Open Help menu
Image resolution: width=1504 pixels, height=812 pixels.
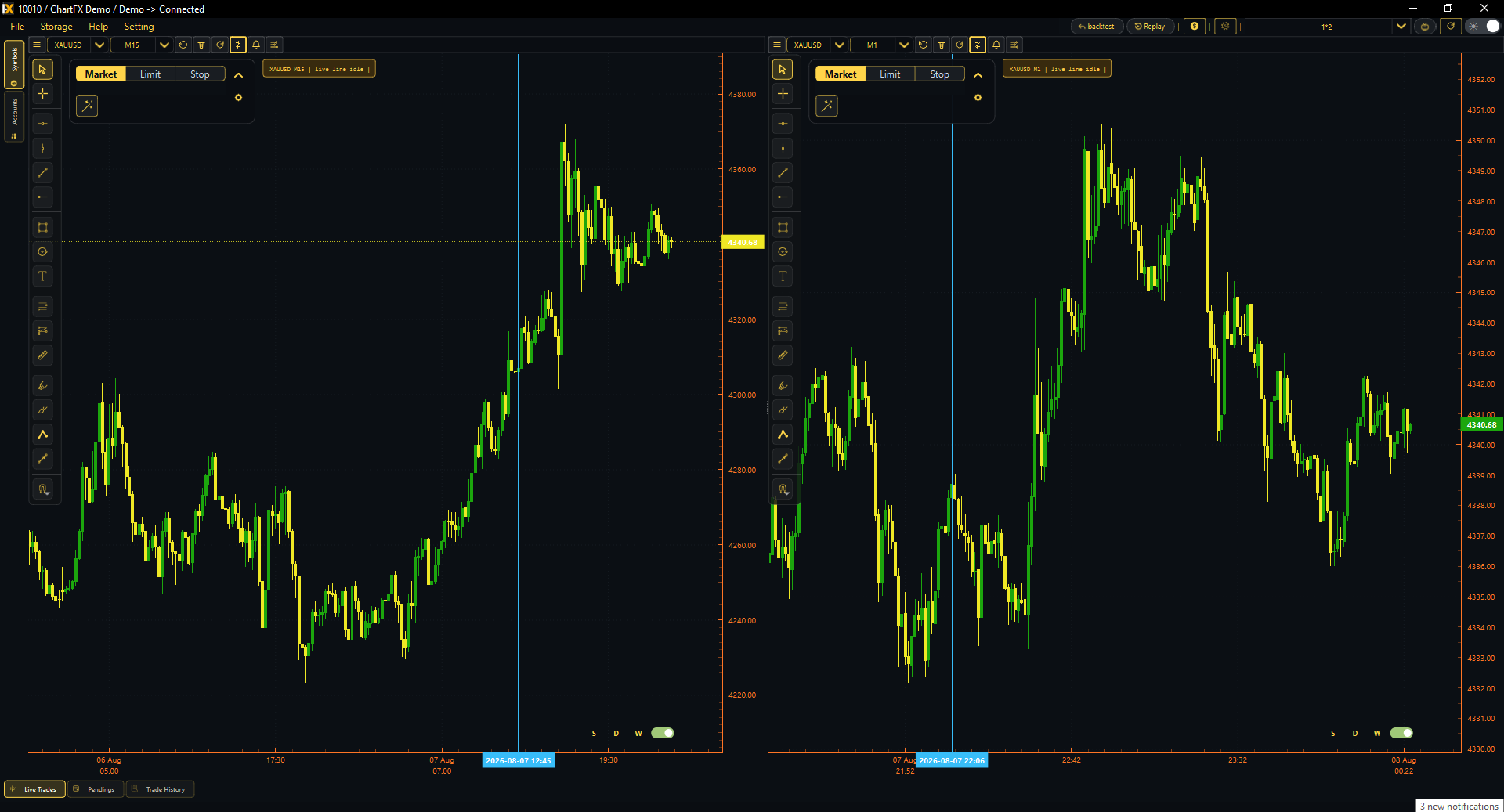point(98,27)
